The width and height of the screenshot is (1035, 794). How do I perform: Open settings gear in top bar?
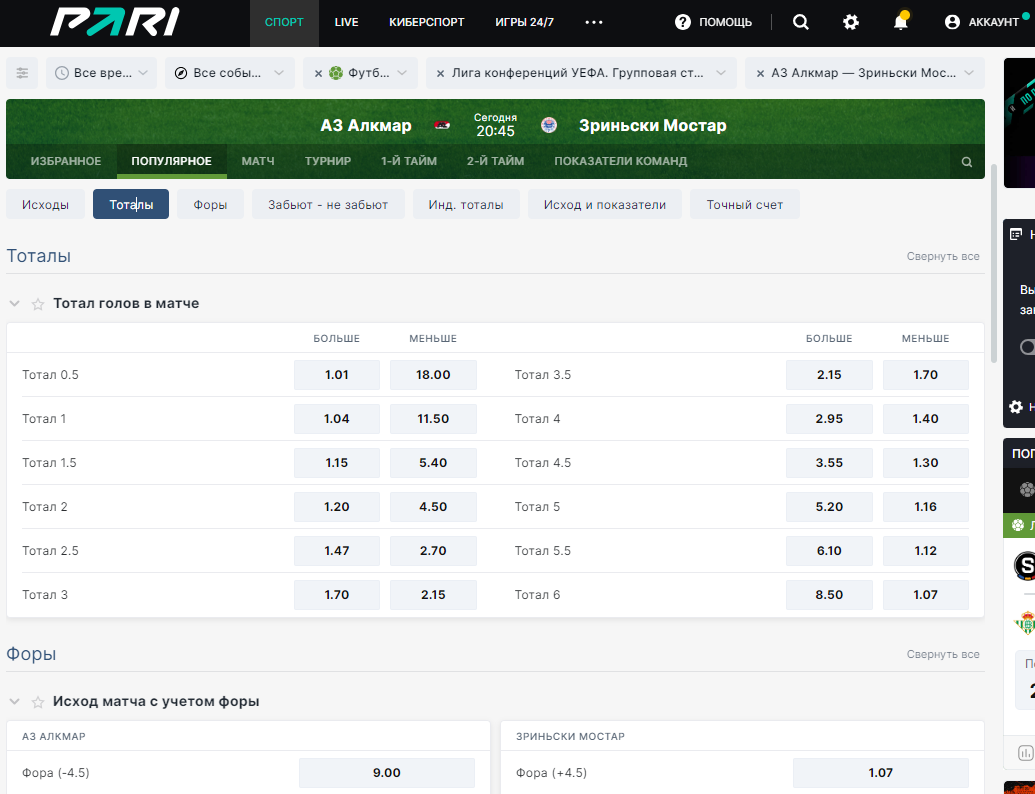tap(851, 22)
